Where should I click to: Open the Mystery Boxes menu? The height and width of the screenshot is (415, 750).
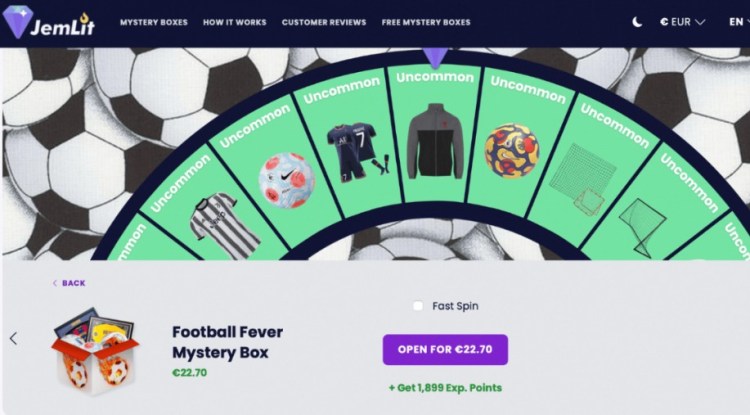click(x=154, y=22)
